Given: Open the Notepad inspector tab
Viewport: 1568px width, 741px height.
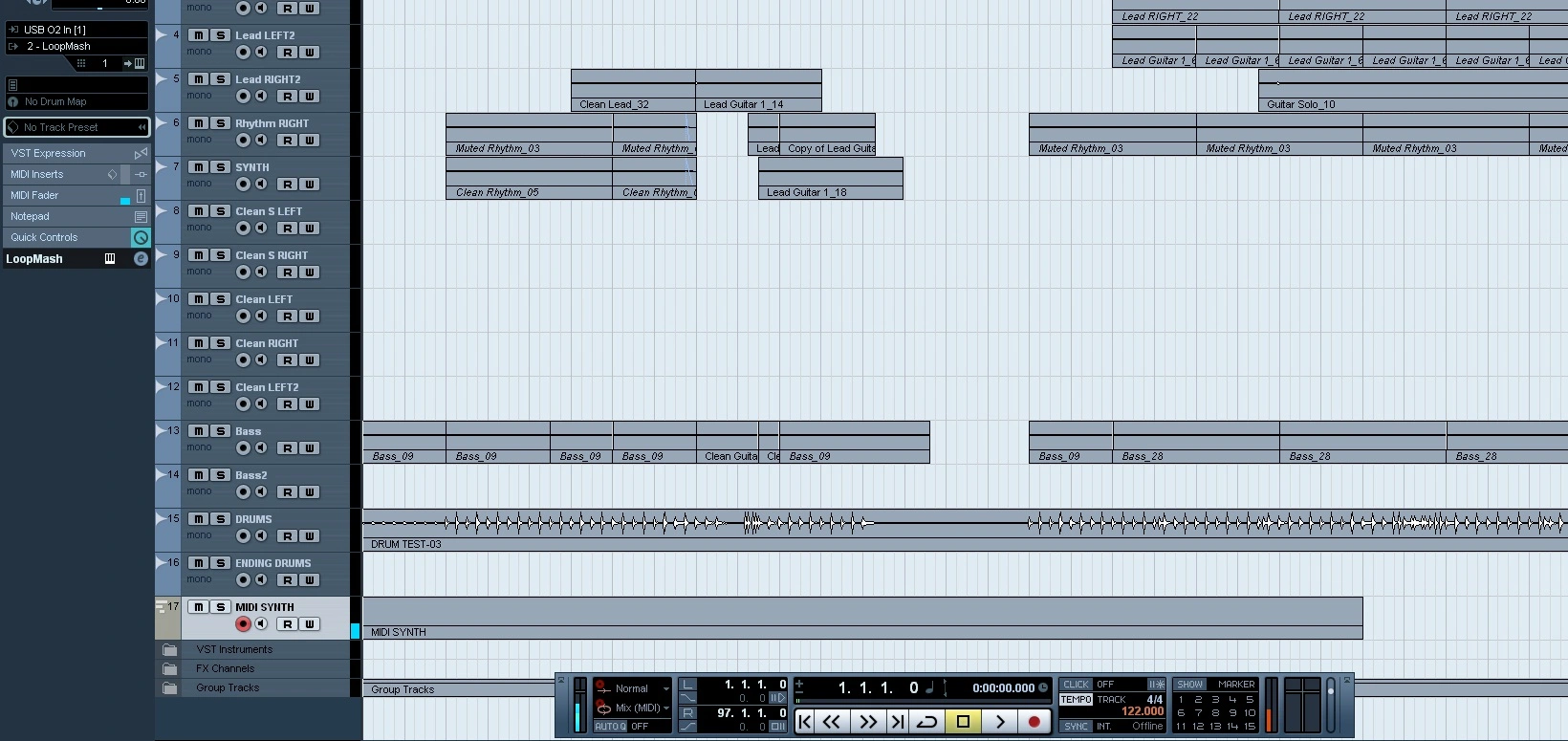Looking at the screenshot, I should click(x=76, y=216).
